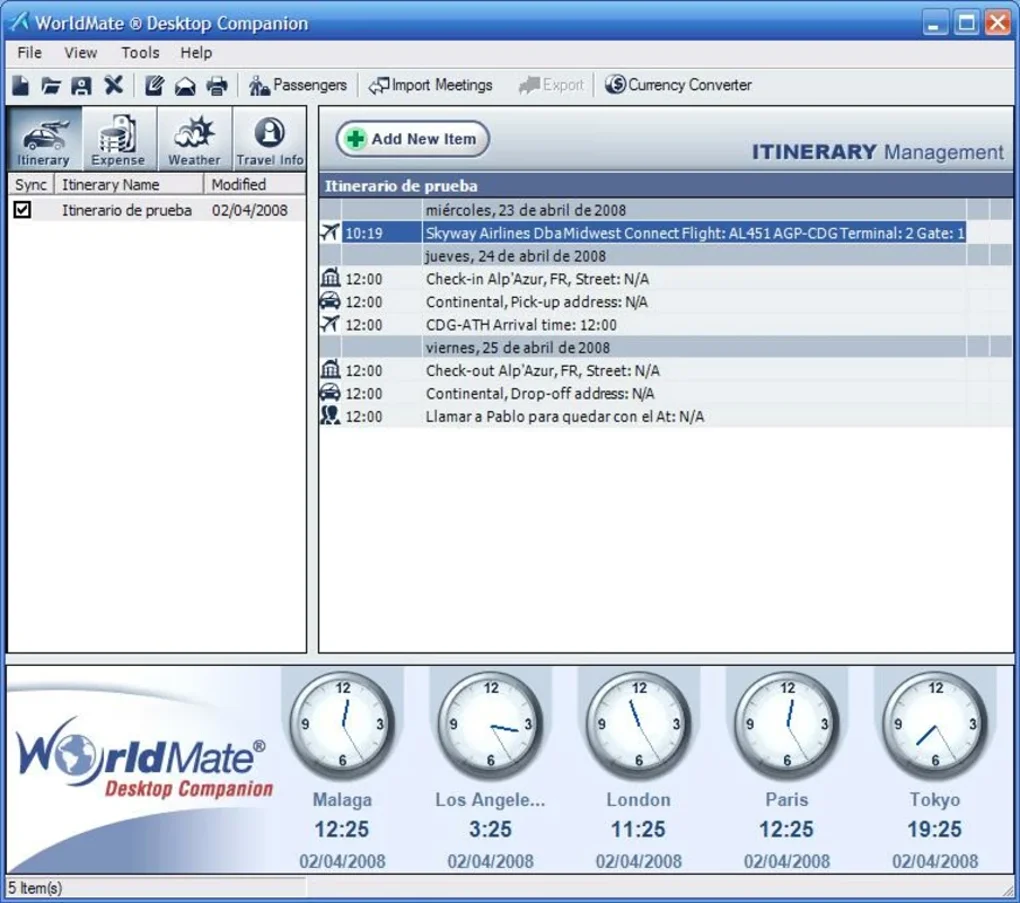Sort by the Itinerary Name column header
Viewport: 1020px width, 903px height.
click(129, 185)
